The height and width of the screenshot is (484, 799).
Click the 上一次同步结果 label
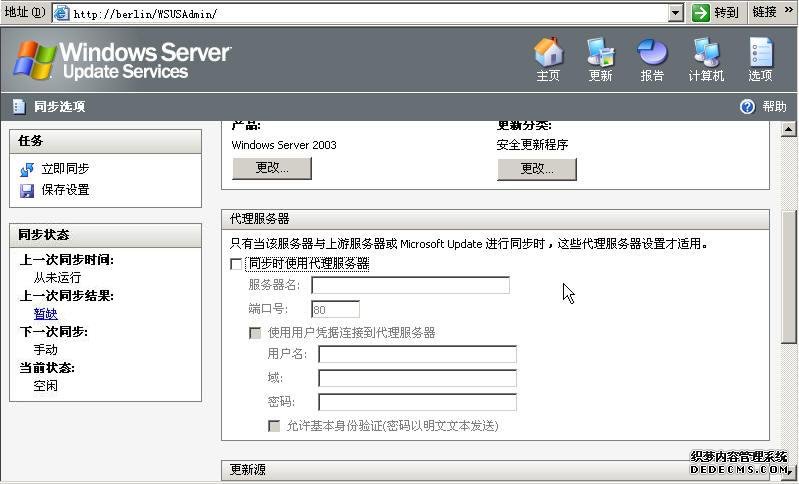click(x=67, y=296)
